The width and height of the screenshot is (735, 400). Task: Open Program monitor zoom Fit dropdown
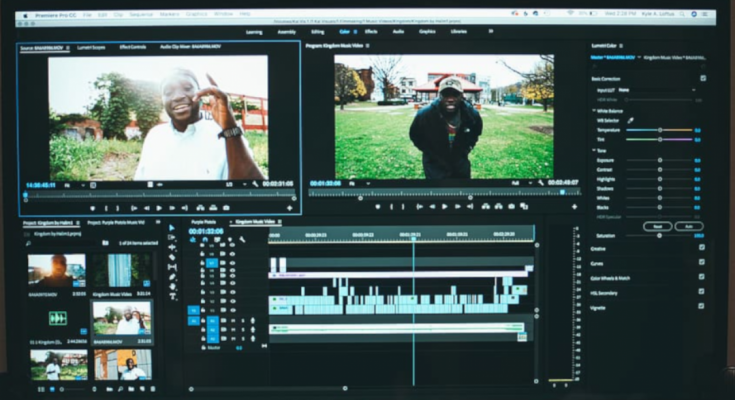(360, 183)
